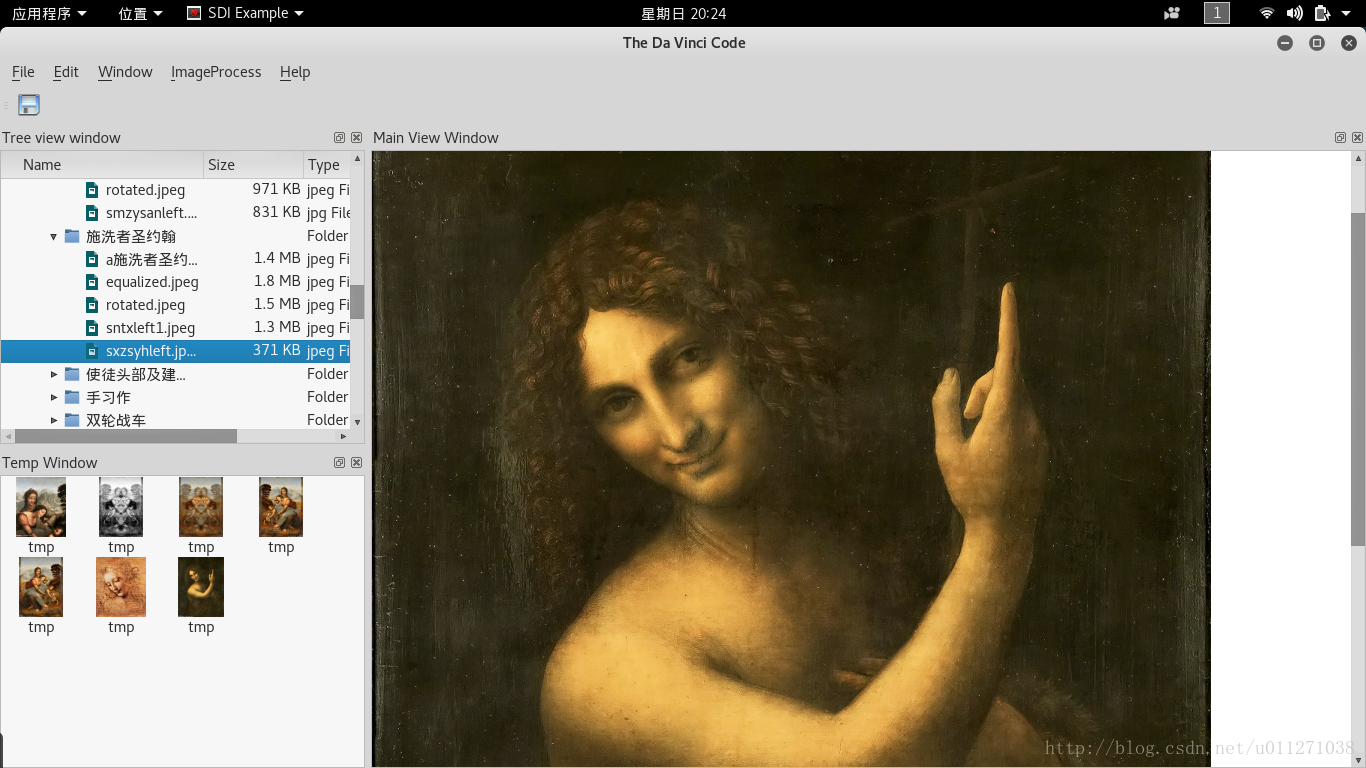Click folder icon of 使徒头部及建...
The width and height of the screenshot is (1366, 768).
pyautogui.click(x=72, y=374)
